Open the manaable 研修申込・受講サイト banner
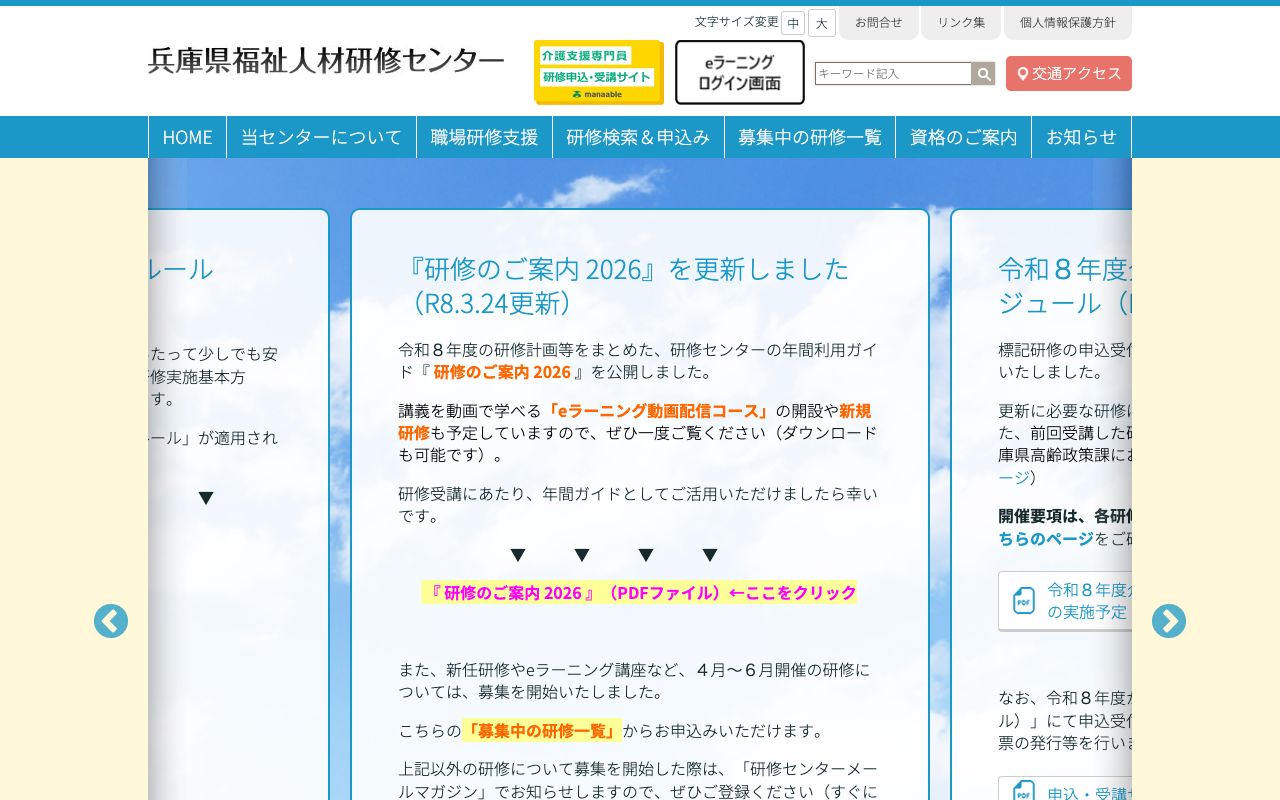Image resolution: width=1280 pixels, height=800 pixels. 597,72
